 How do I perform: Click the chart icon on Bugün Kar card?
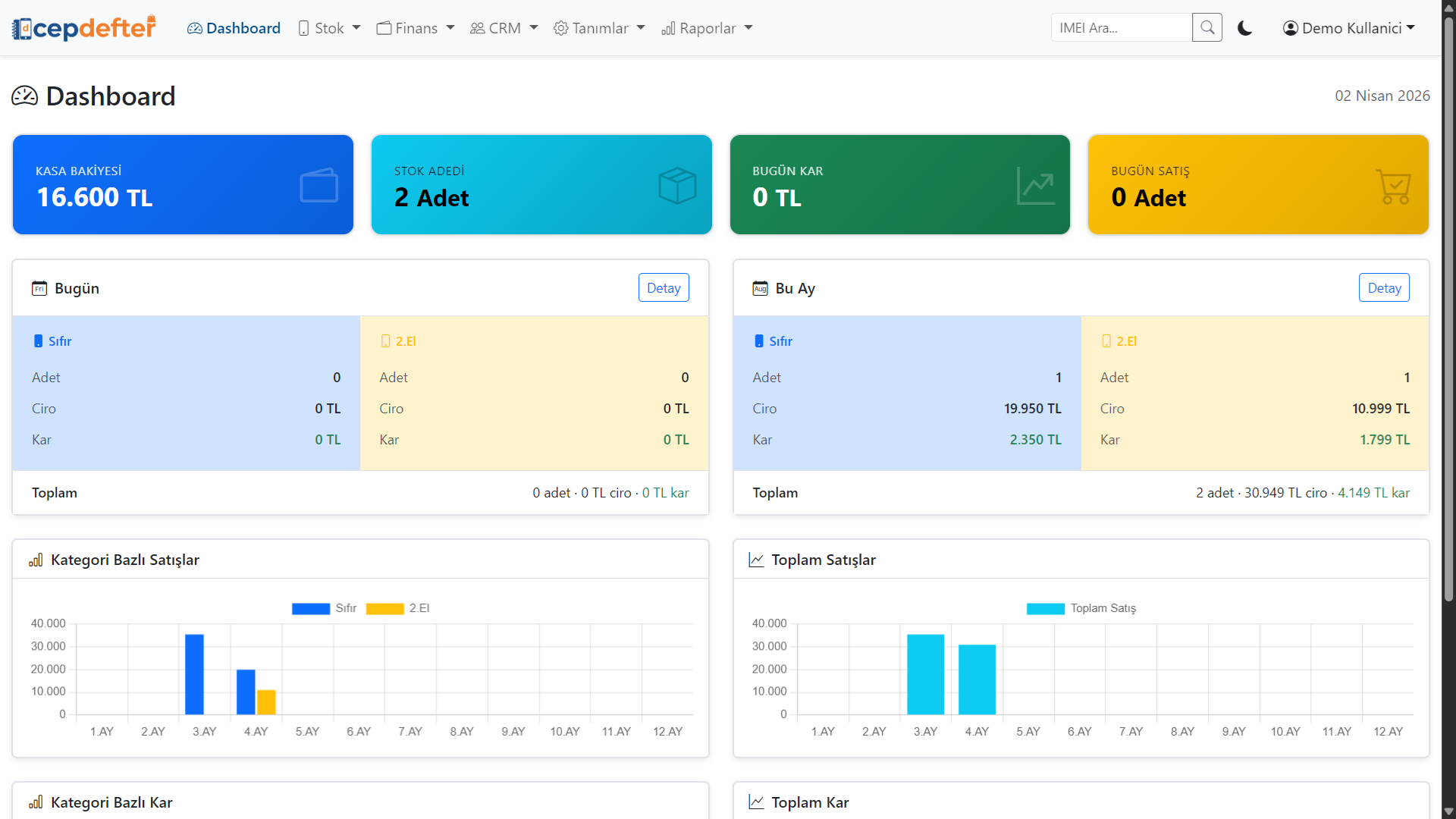coord(1035,185)
